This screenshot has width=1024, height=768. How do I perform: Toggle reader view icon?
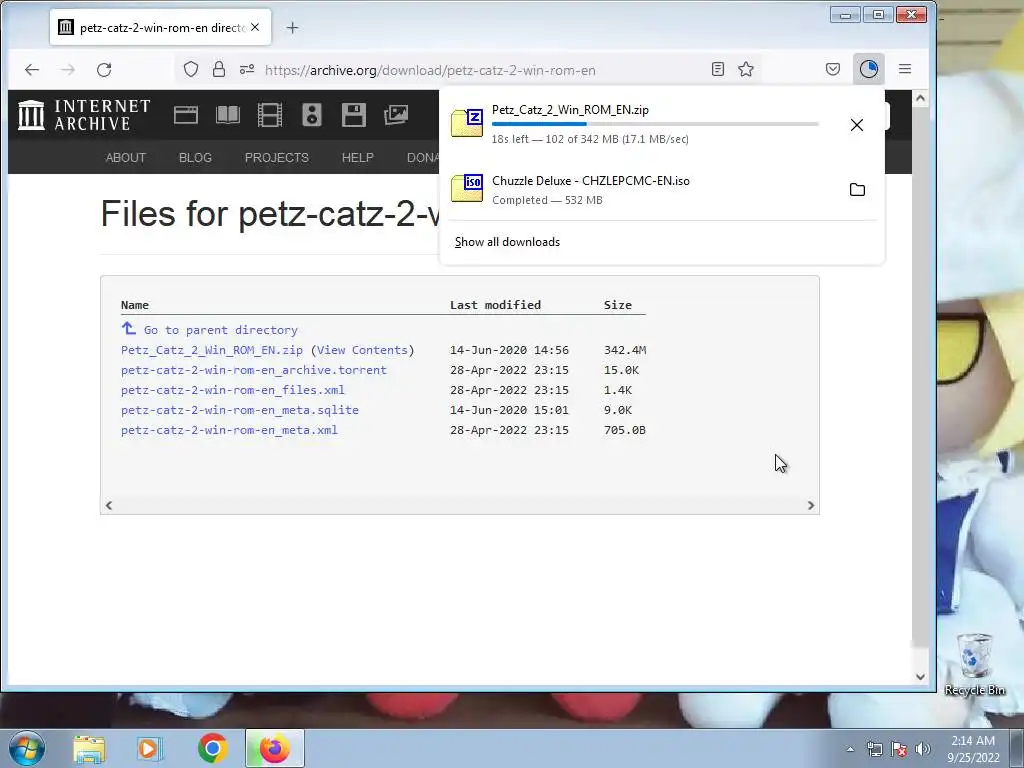718,69
